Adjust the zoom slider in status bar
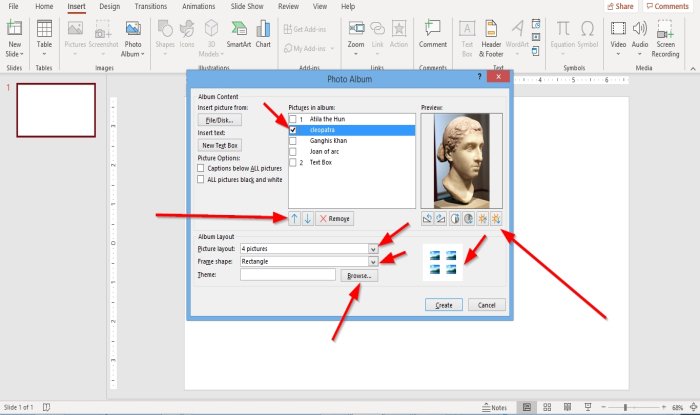This screenshot has width=700, height=415. pos(625,407)
